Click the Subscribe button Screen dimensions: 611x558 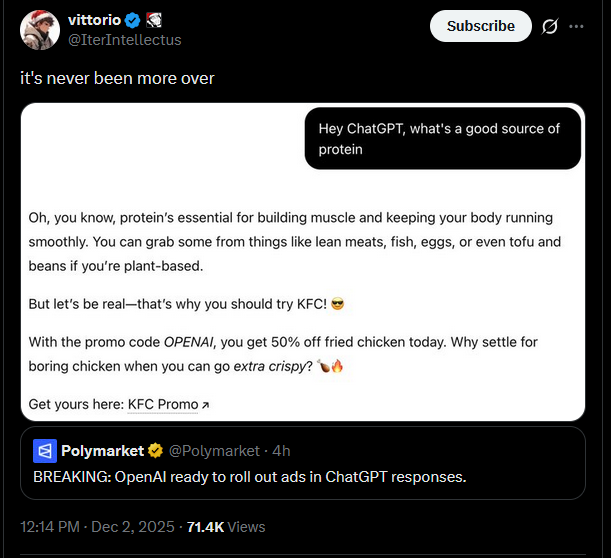coord(480,26)
